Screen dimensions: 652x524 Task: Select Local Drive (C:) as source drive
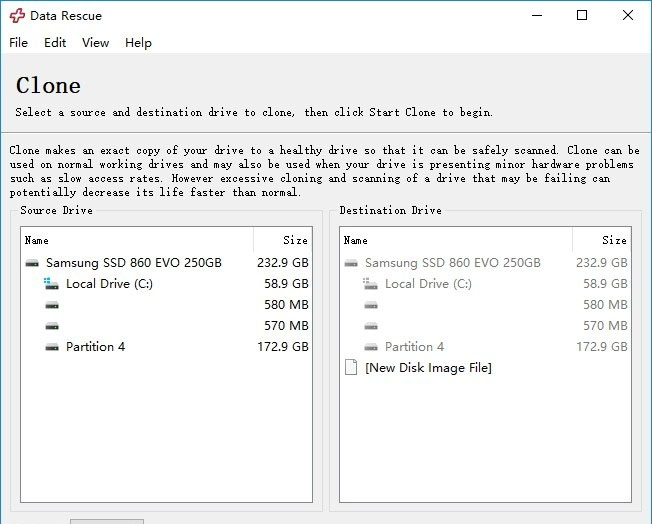109,284
